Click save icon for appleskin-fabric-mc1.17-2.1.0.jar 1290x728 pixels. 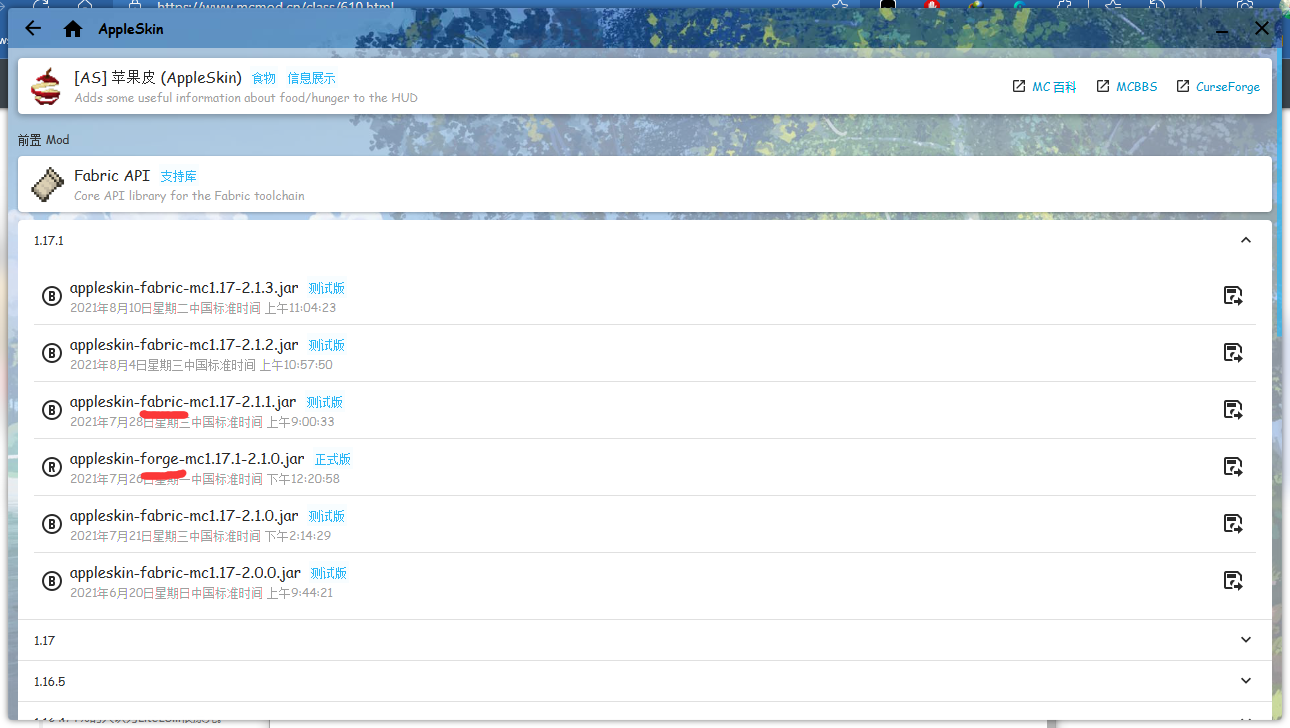(x=1233, y=523)
